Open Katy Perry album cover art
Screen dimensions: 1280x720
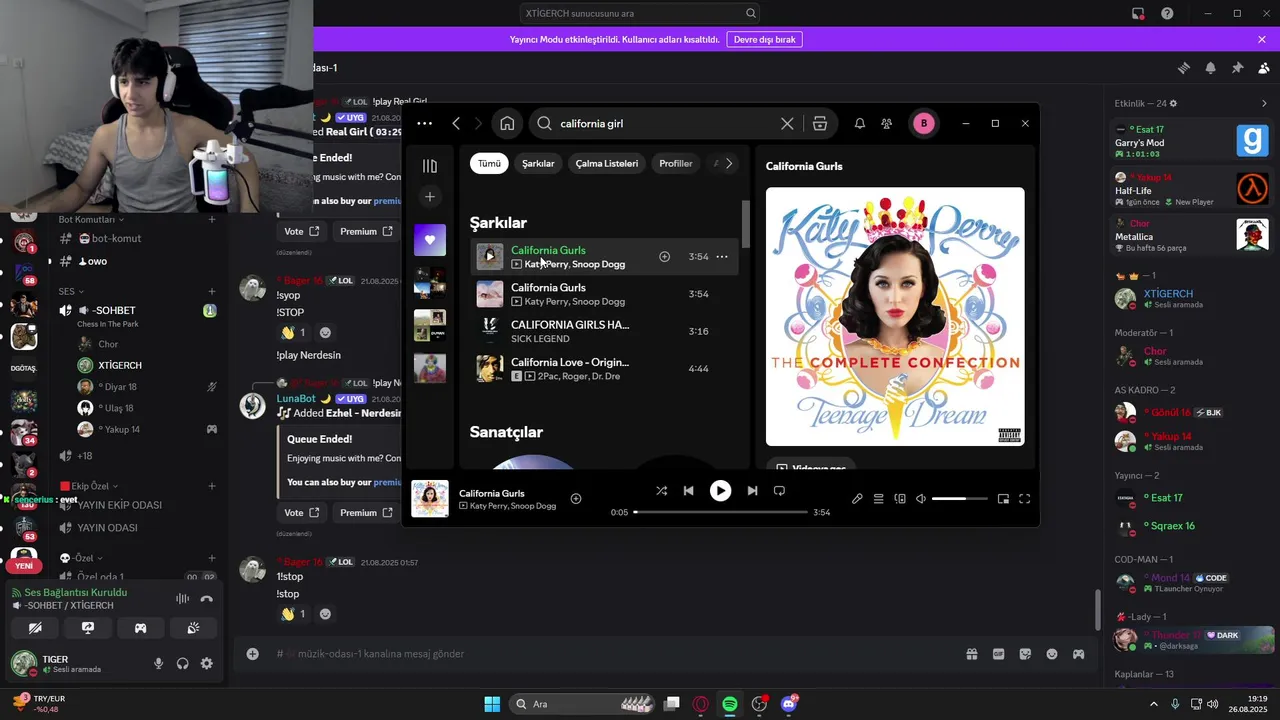pos(895,316)
